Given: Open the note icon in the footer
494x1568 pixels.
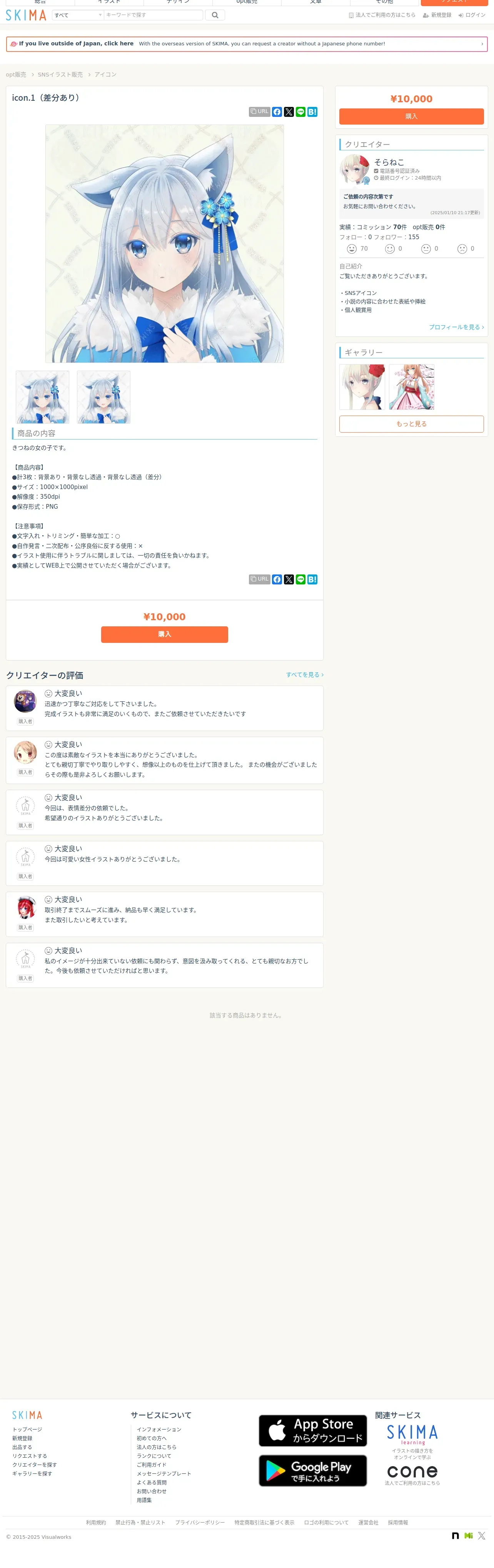Looking at the screenshot, I should 455,1536.
